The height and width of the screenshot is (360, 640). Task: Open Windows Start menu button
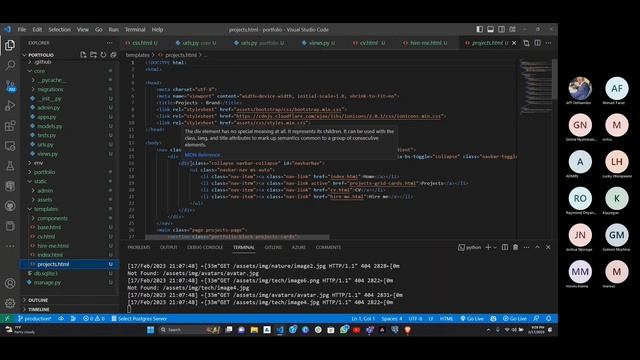tap(151, 330)
